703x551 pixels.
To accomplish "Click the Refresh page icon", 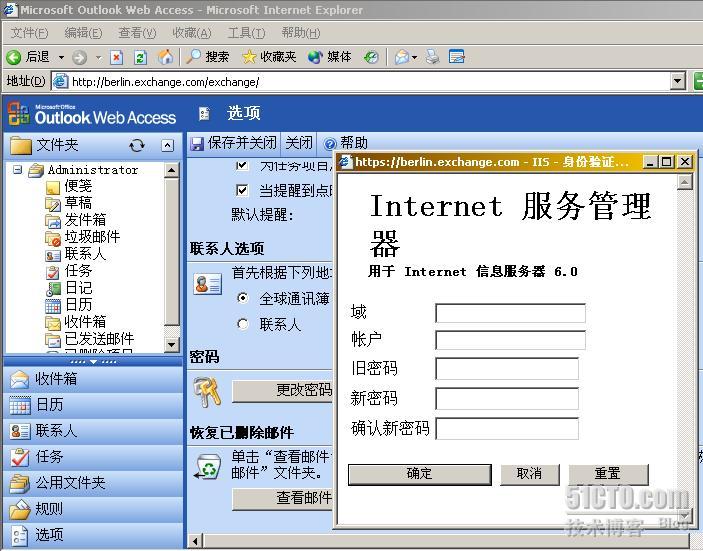I will pos(141,57).
